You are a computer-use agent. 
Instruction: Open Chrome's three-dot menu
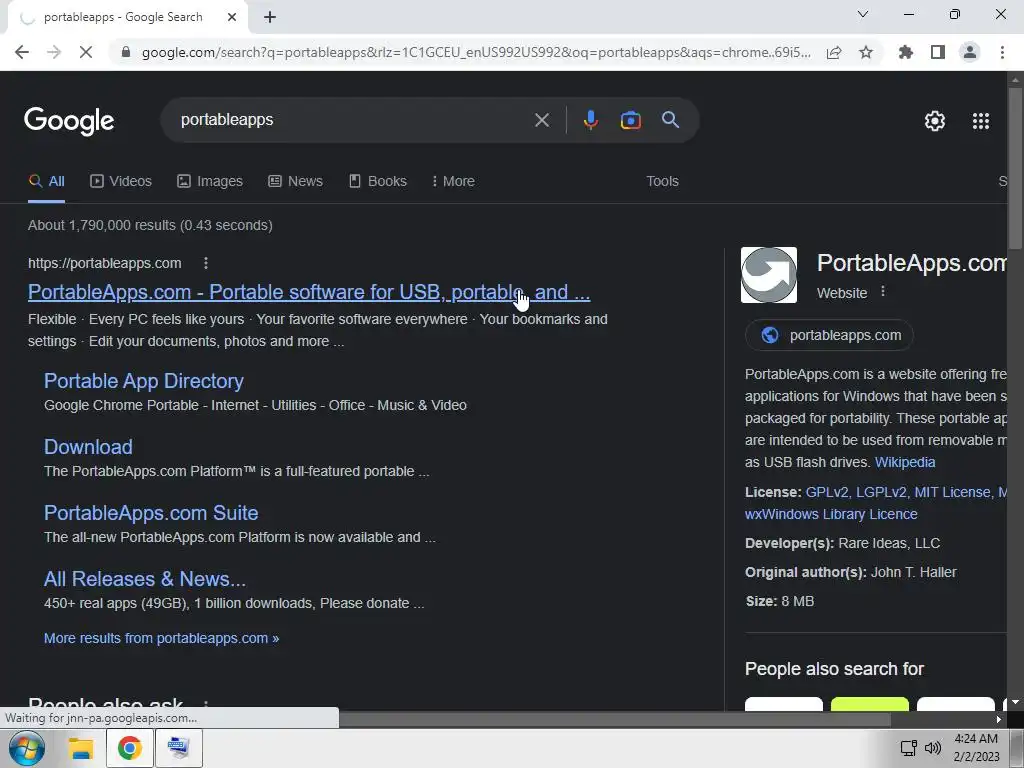[1002, 52]
